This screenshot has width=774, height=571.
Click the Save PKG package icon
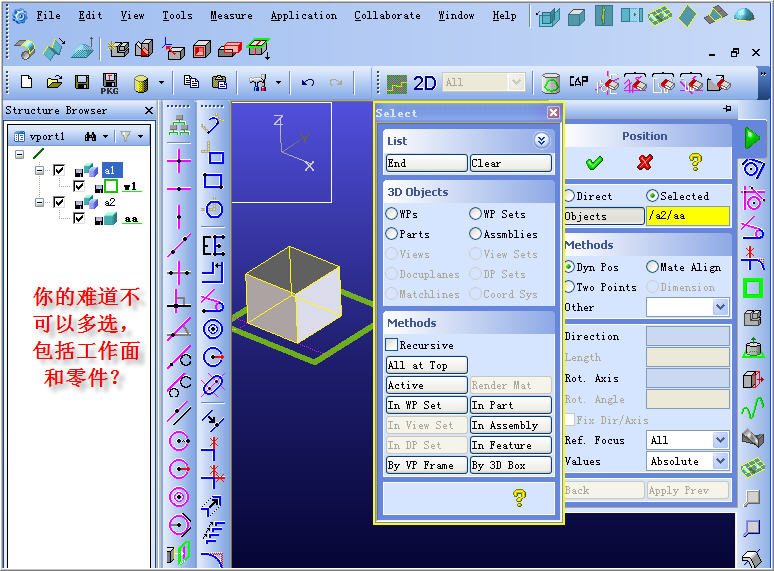[x=110, y=83]
